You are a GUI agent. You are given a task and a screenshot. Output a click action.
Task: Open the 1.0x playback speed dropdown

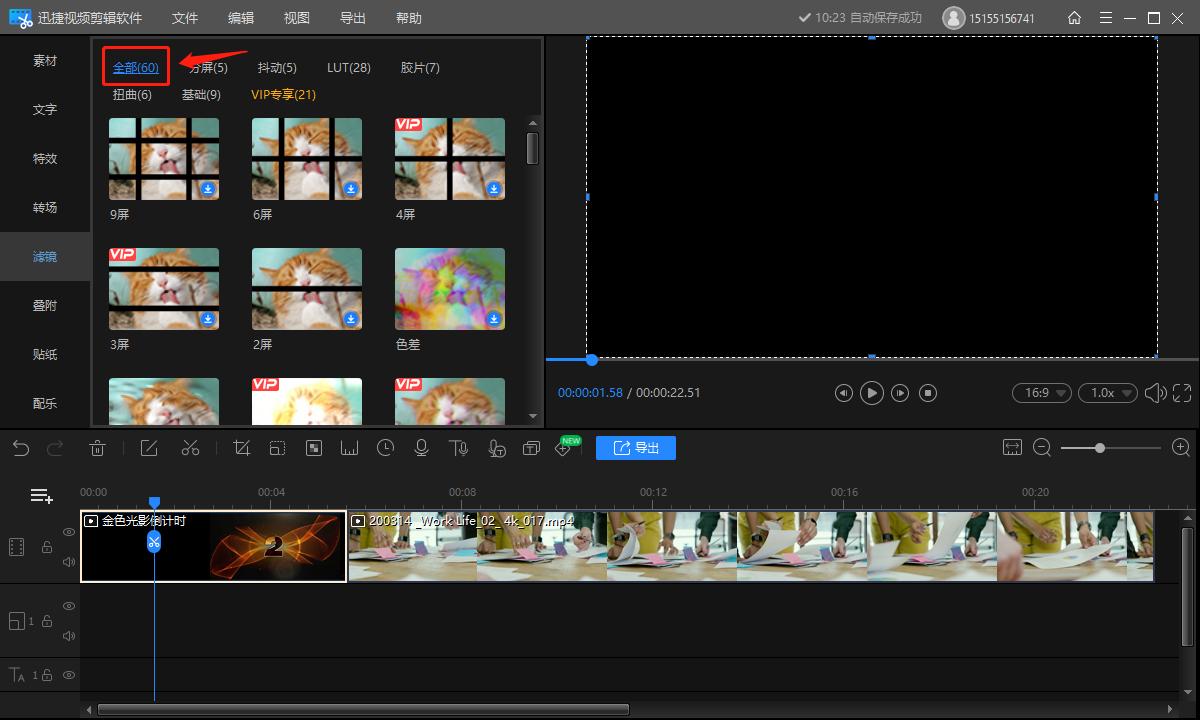click(1107, 393)
